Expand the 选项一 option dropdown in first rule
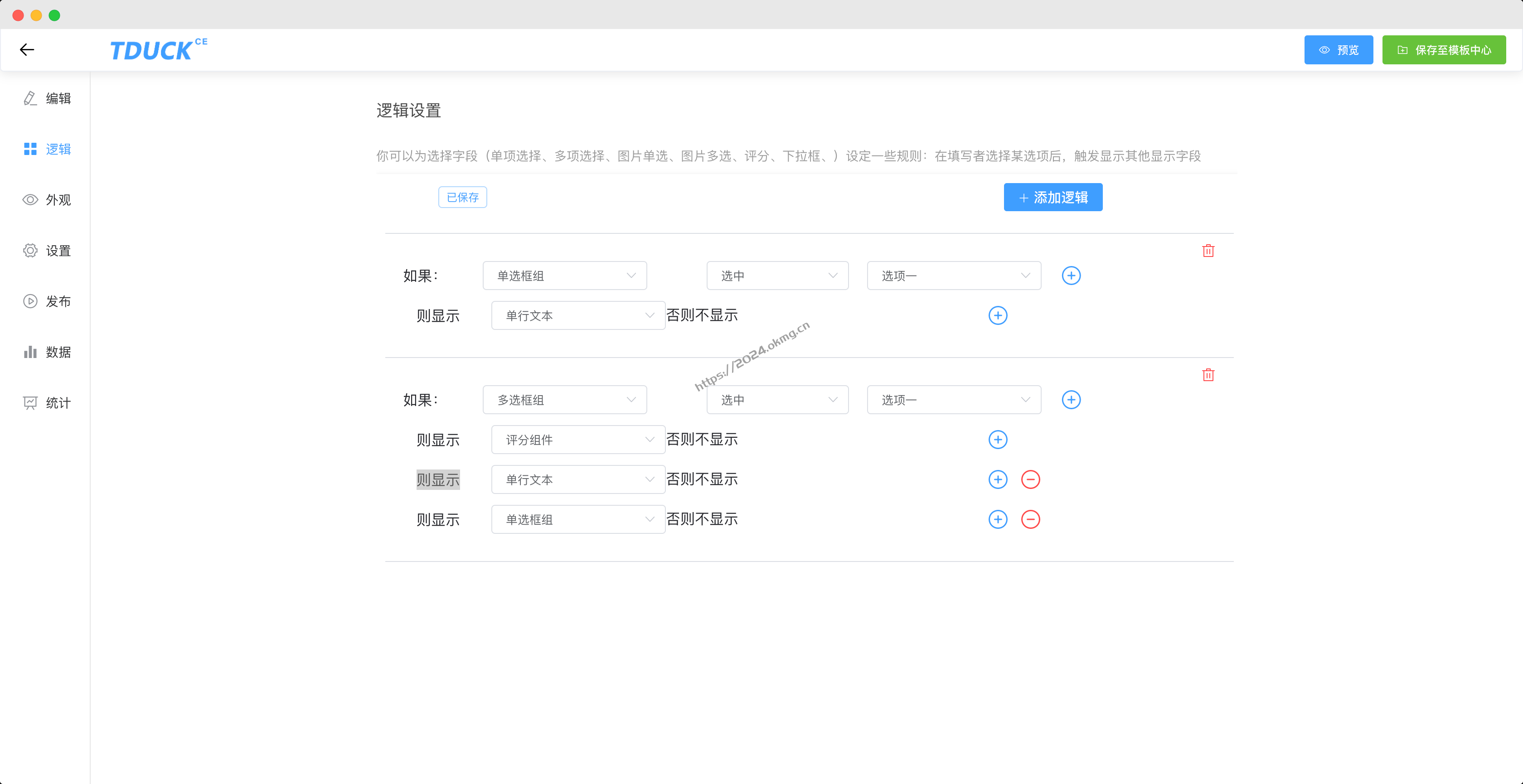The height and width of the screenshot is (784, 1523). point(953,276)
